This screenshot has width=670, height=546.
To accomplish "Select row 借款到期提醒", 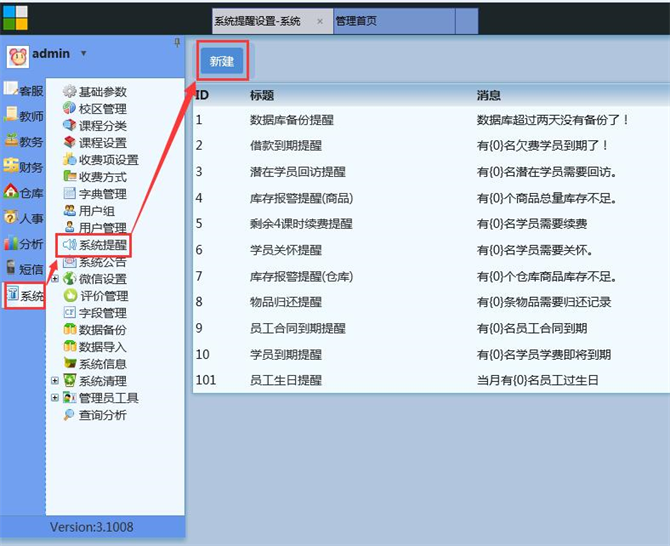I will click(x=431, y=146).
